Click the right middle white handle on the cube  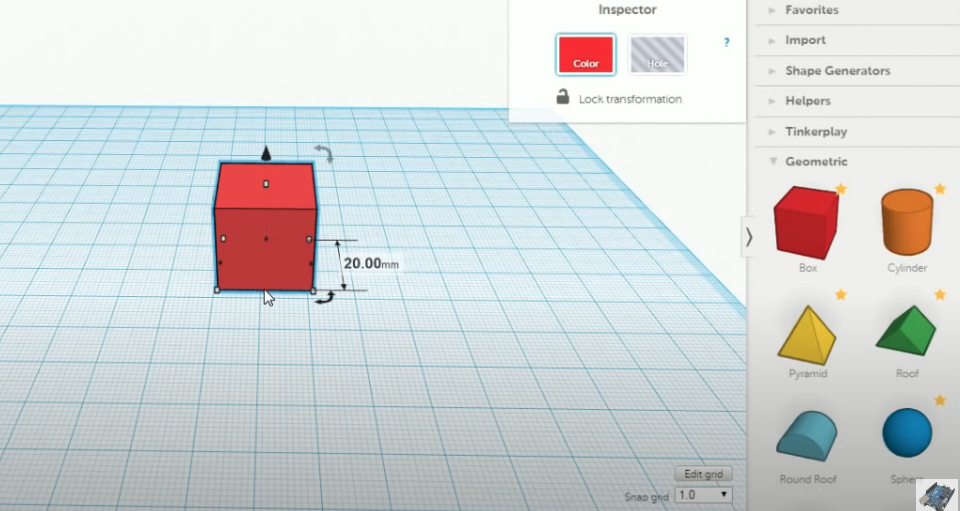click(309, 239)
